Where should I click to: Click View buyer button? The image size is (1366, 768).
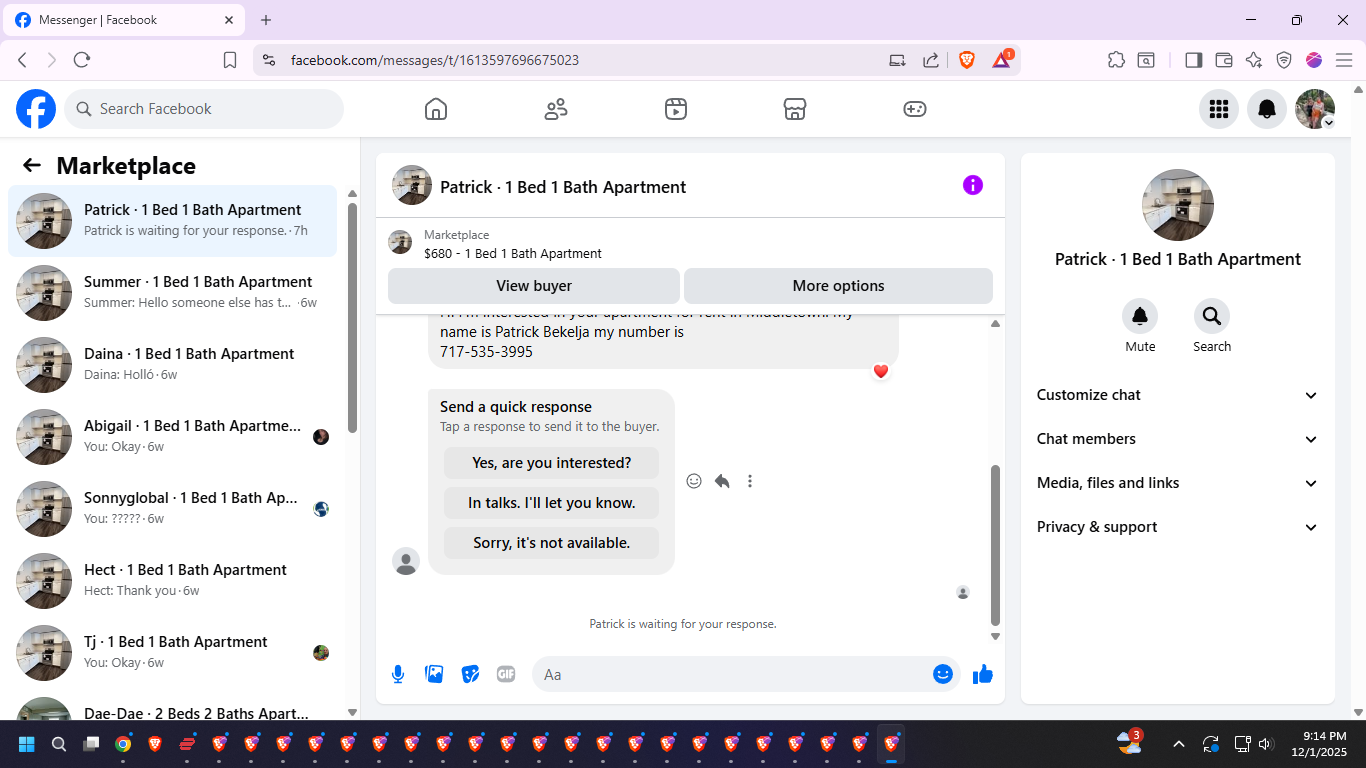[x=534, y=286]
